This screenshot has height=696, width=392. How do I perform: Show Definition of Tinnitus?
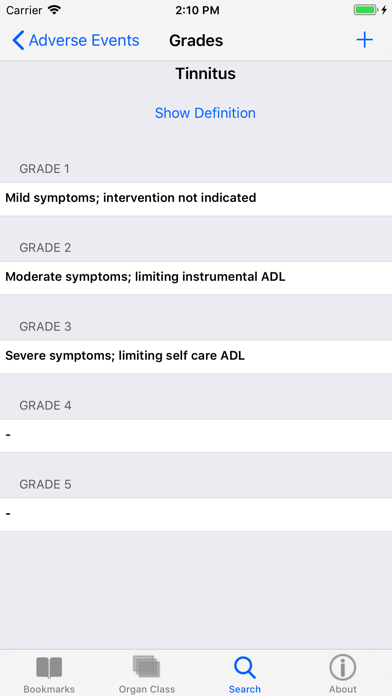point(205,113)
